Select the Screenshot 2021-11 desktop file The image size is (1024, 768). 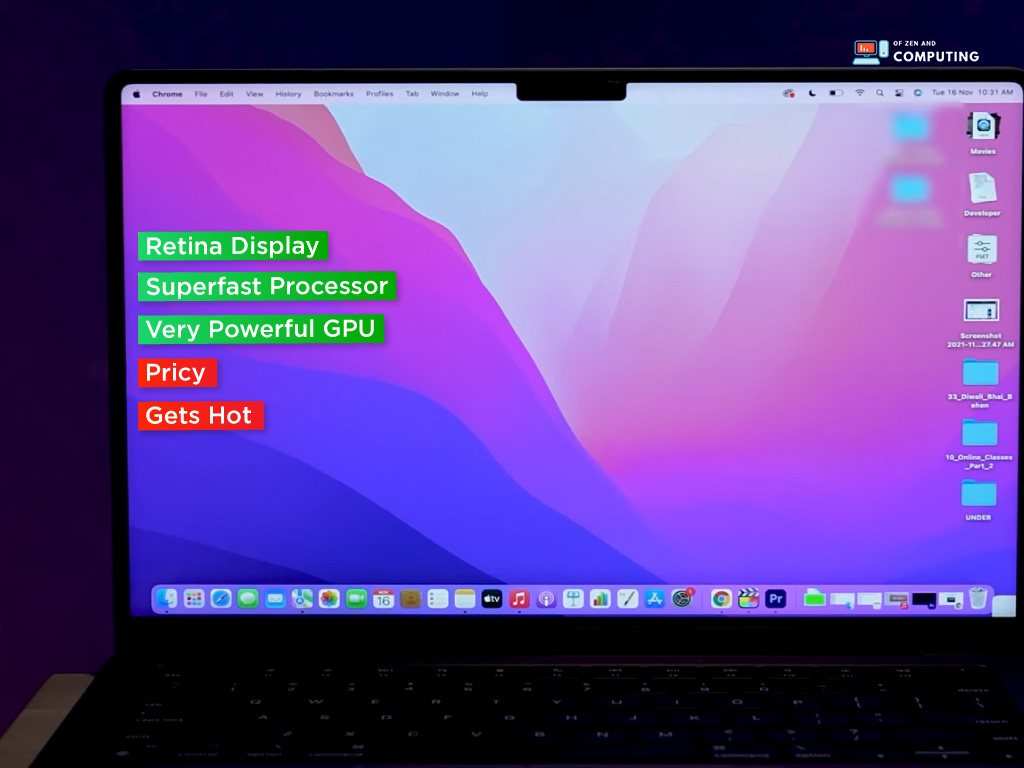[981, 323]
